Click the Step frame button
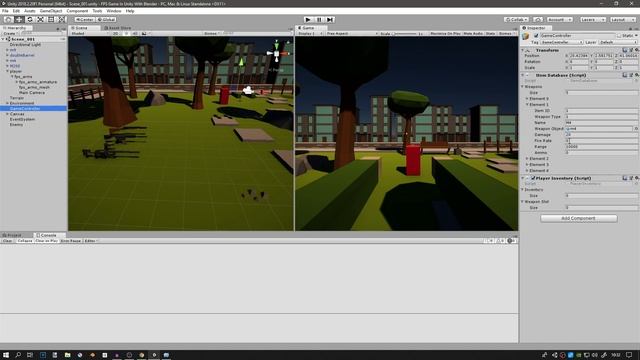Viewport: 640px width, 360px height. click(330, 19)
